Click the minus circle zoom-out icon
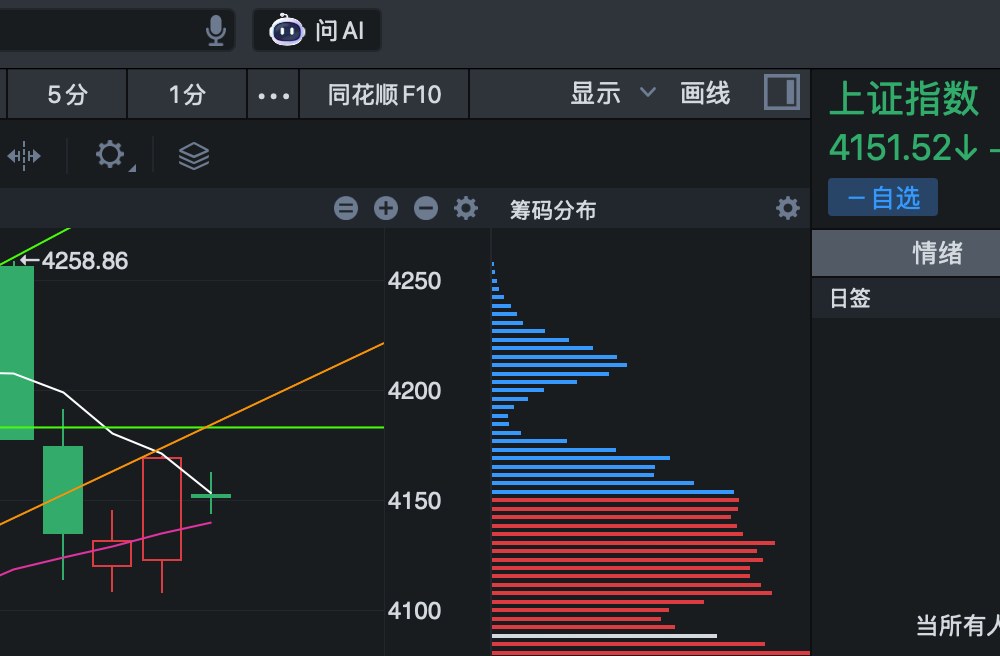This screenshot has height=656, width=1000. pyautogui.click(x=426, y=208)
